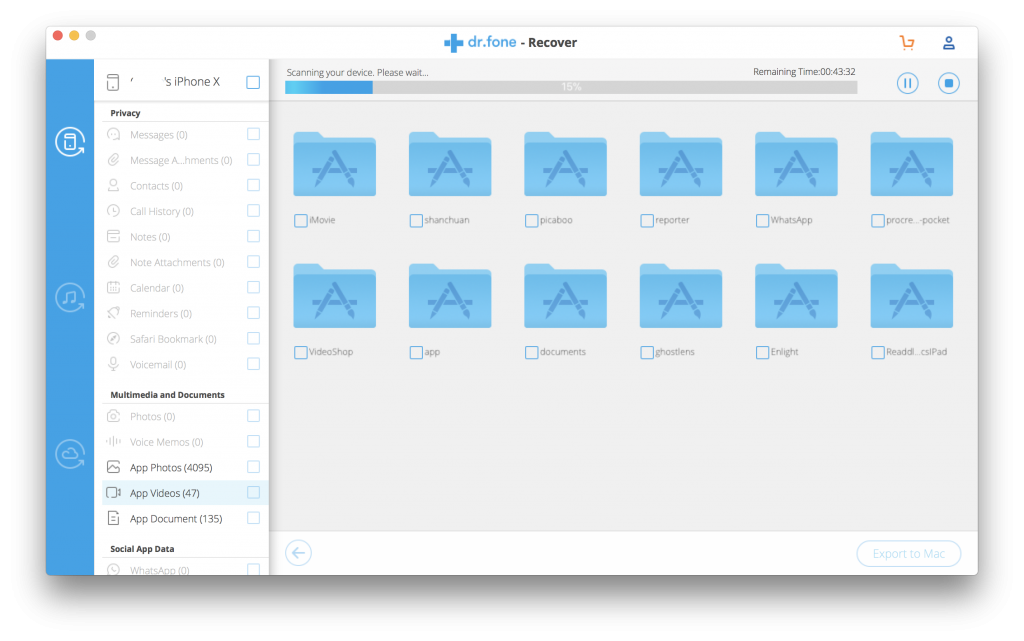Image resolution: width=1024 pixels, height=641 pixels.
Task: Stop the device scan
Action: tap(949, 84)
